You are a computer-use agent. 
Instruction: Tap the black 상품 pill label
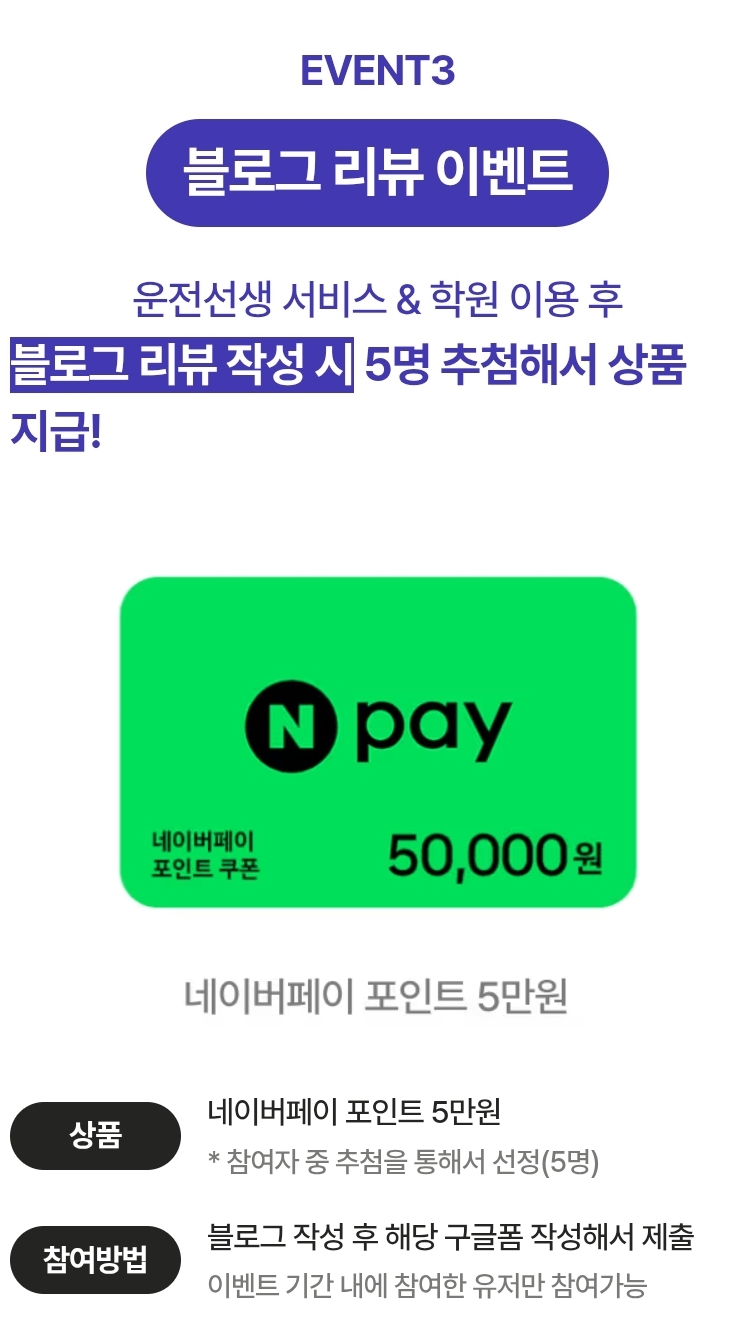pos(95,1136)
